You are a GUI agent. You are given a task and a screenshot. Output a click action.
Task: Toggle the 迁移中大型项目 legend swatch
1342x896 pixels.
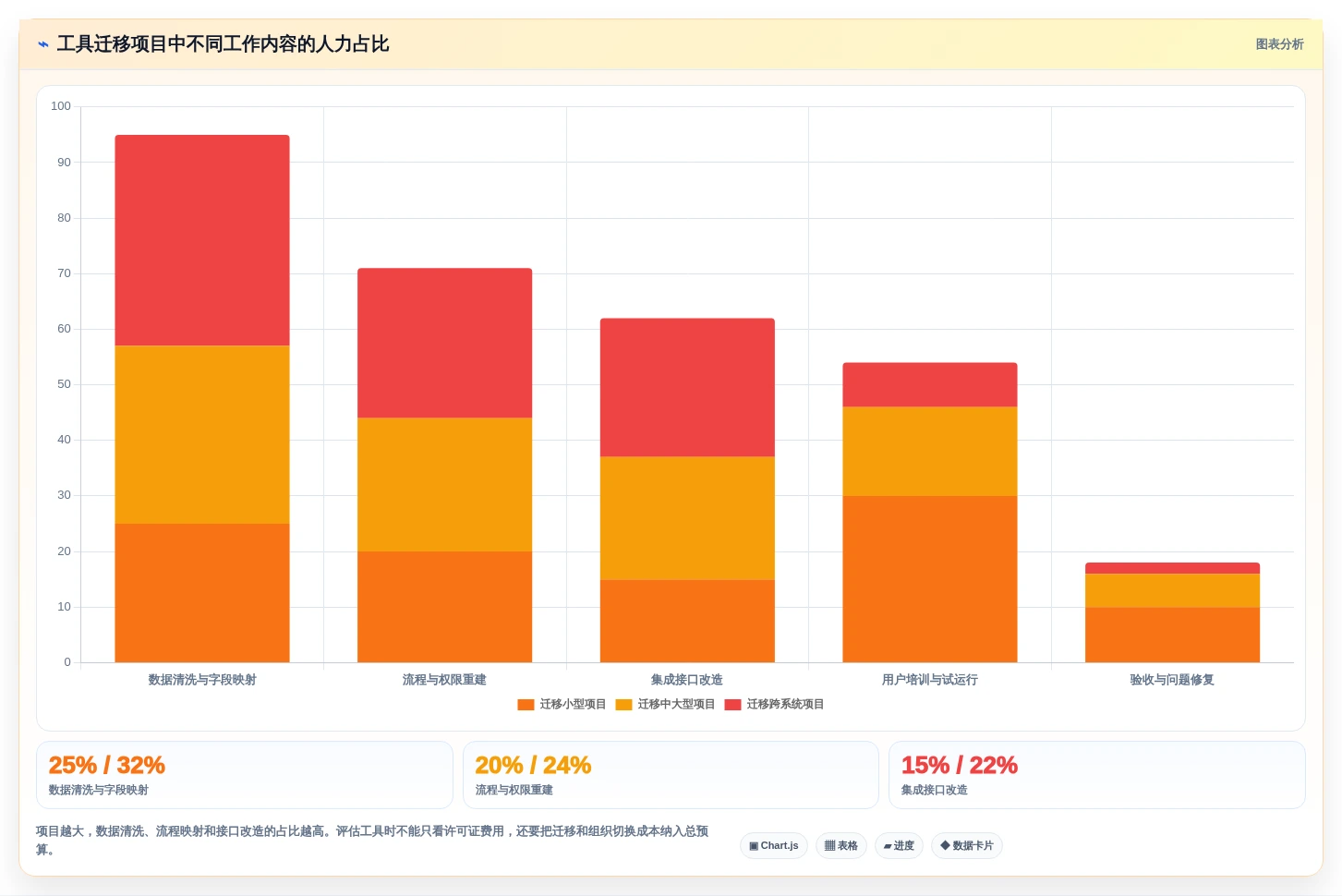(623, 705)
